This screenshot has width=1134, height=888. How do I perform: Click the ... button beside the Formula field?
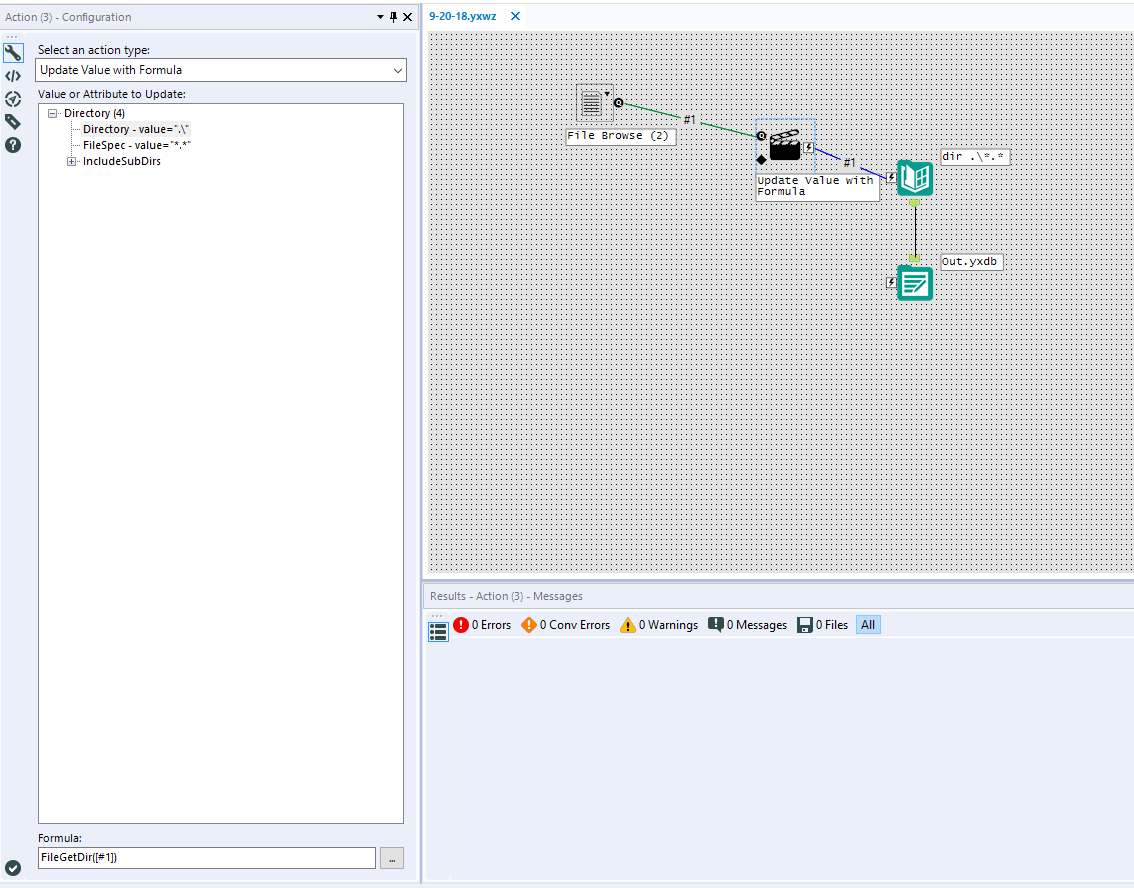coord(391,858)
